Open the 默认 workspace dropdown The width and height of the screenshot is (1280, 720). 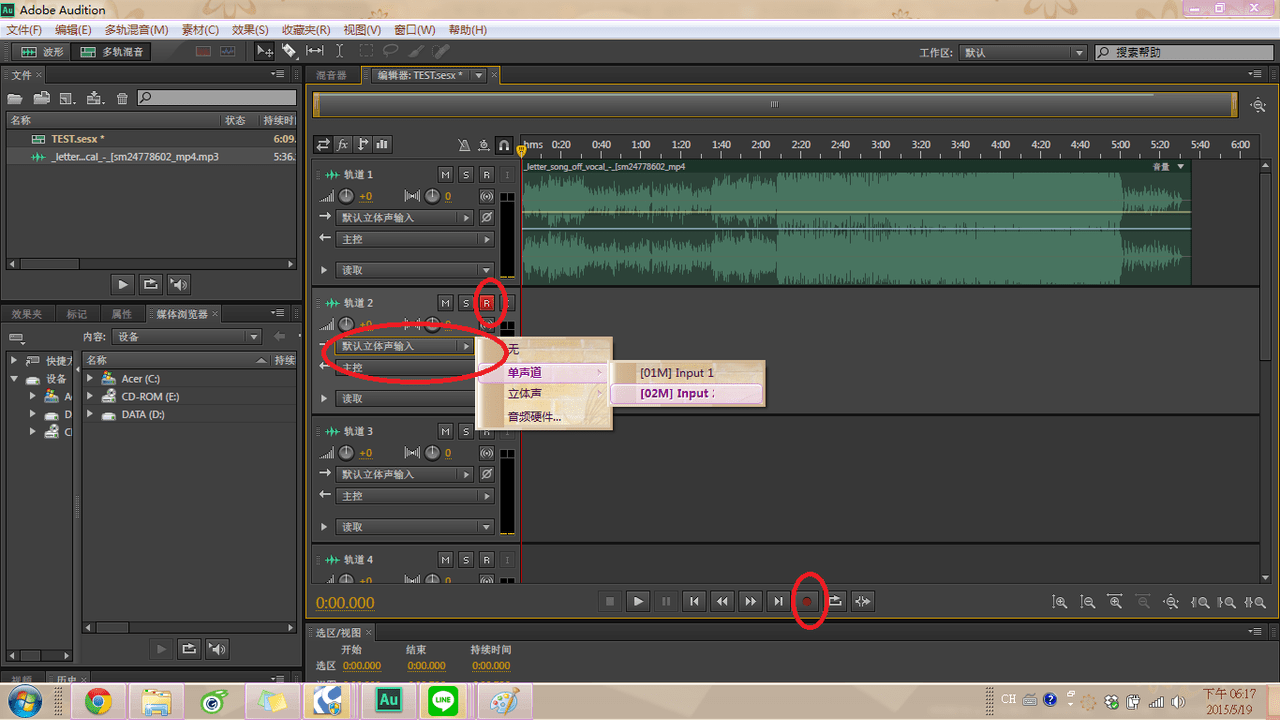point(1023,52)
